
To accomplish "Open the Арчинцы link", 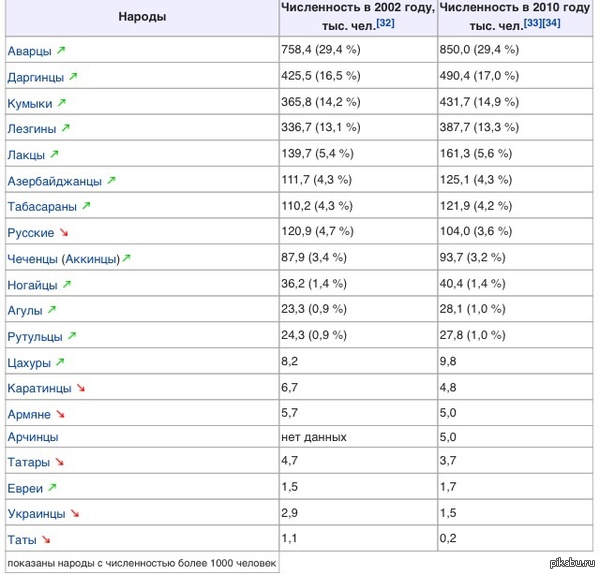I will coord(35,437).
